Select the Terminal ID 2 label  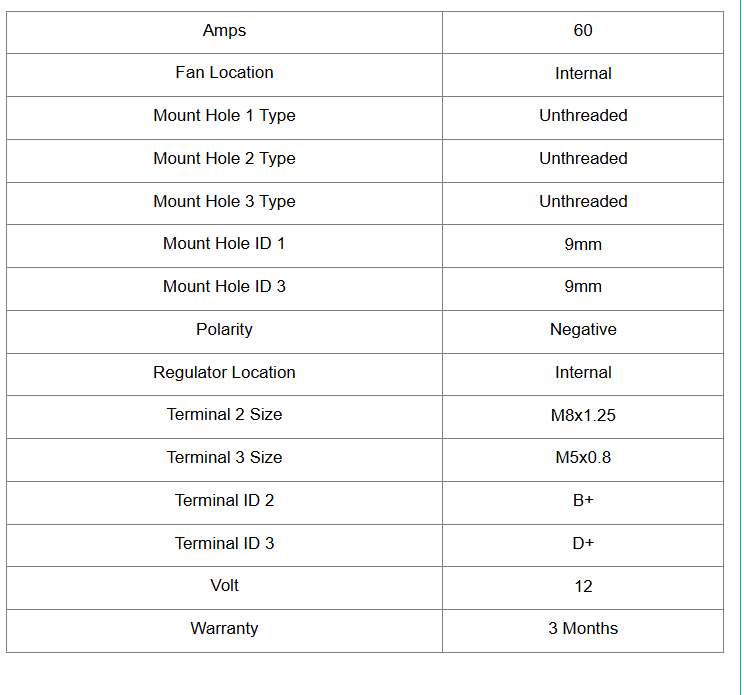pyautogui.click(x=224, y=501)
